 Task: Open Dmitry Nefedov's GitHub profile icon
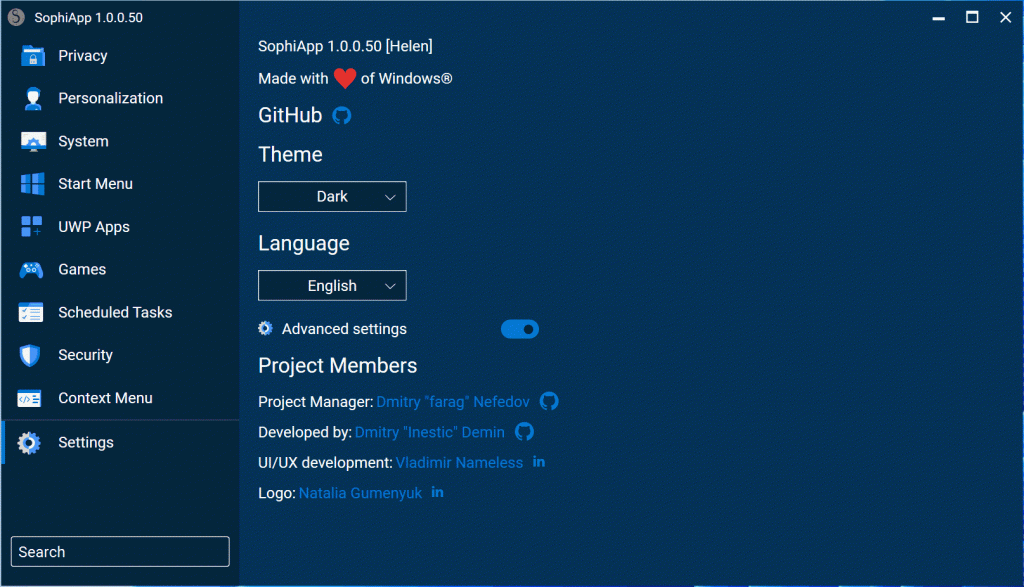549,401
